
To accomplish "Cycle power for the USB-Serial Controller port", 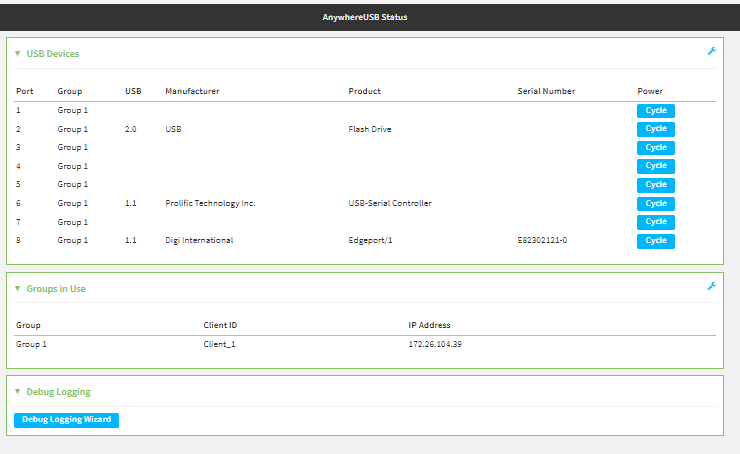I will tap(656, 203).
